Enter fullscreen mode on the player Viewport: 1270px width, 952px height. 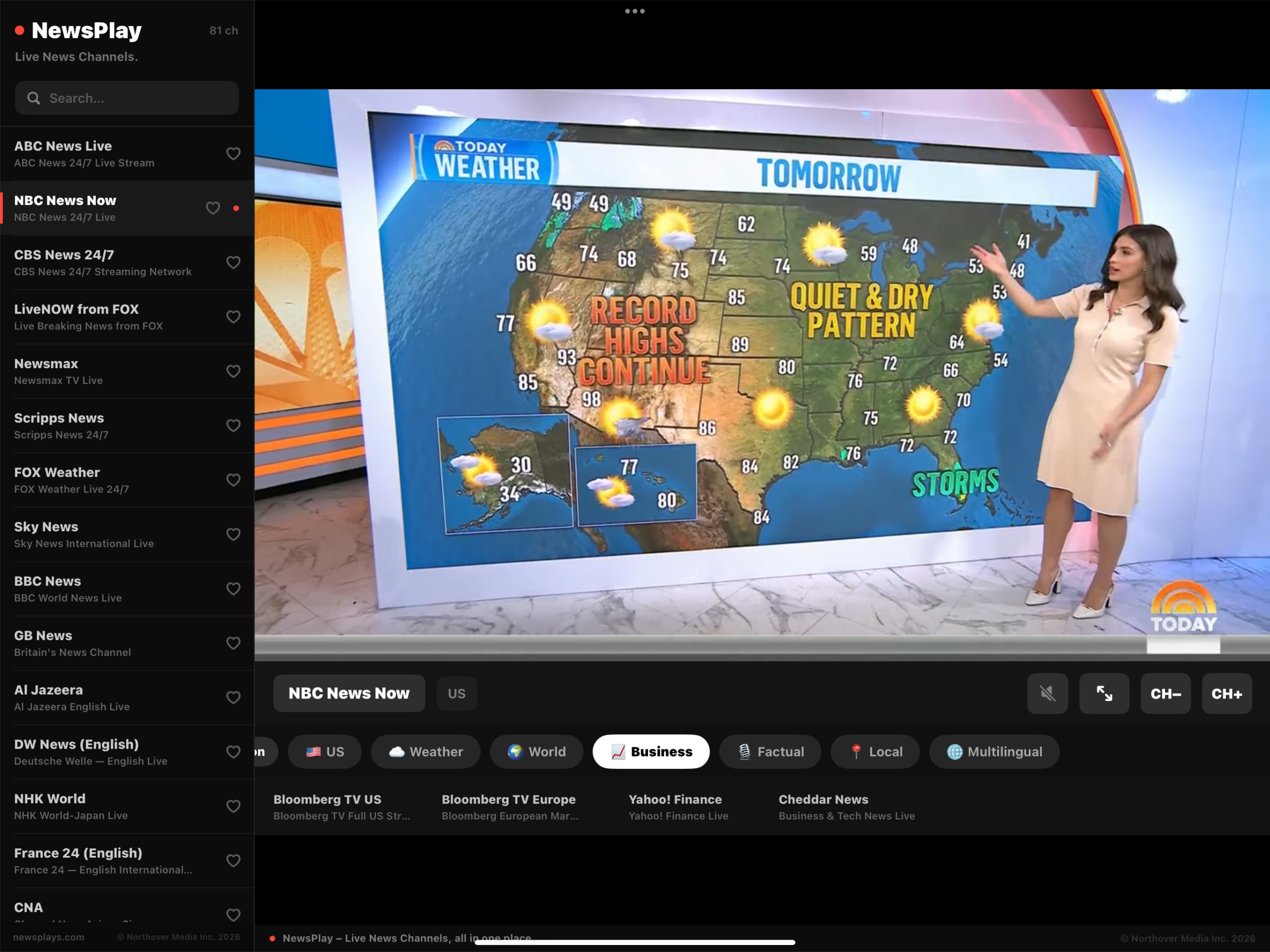pos(1104,693)
